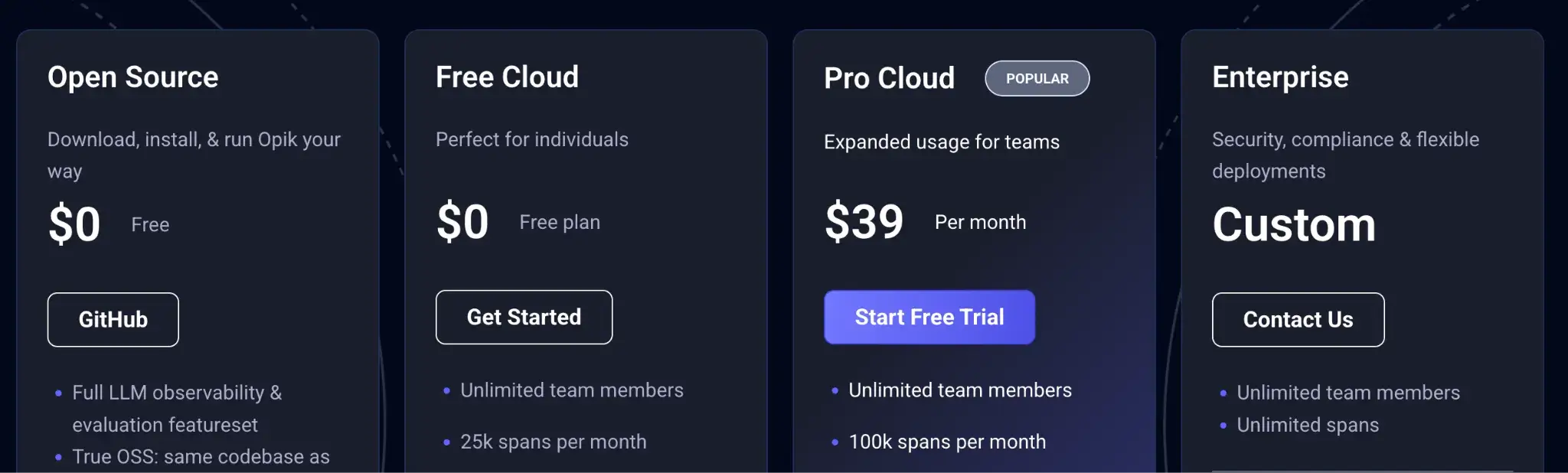Click the 'Unlimited spans' Enterprise feature
Image resolution: width=1568 pixels, height=473 pixels.
(1308, 425)
